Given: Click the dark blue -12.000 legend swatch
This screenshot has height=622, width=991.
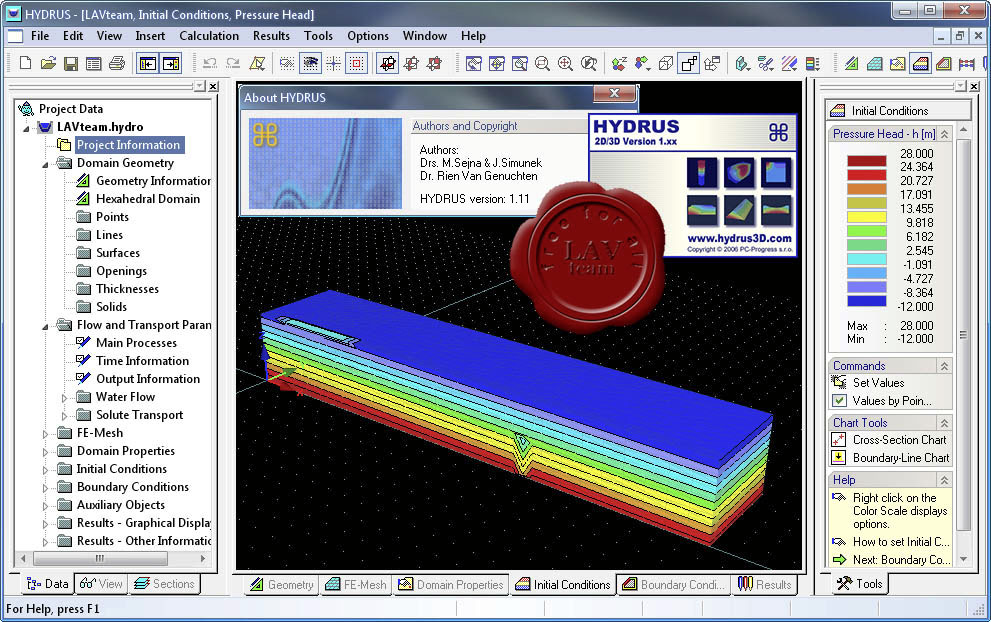Looking at the screenshot, I should pyautogui.click(x=866, y=301).
